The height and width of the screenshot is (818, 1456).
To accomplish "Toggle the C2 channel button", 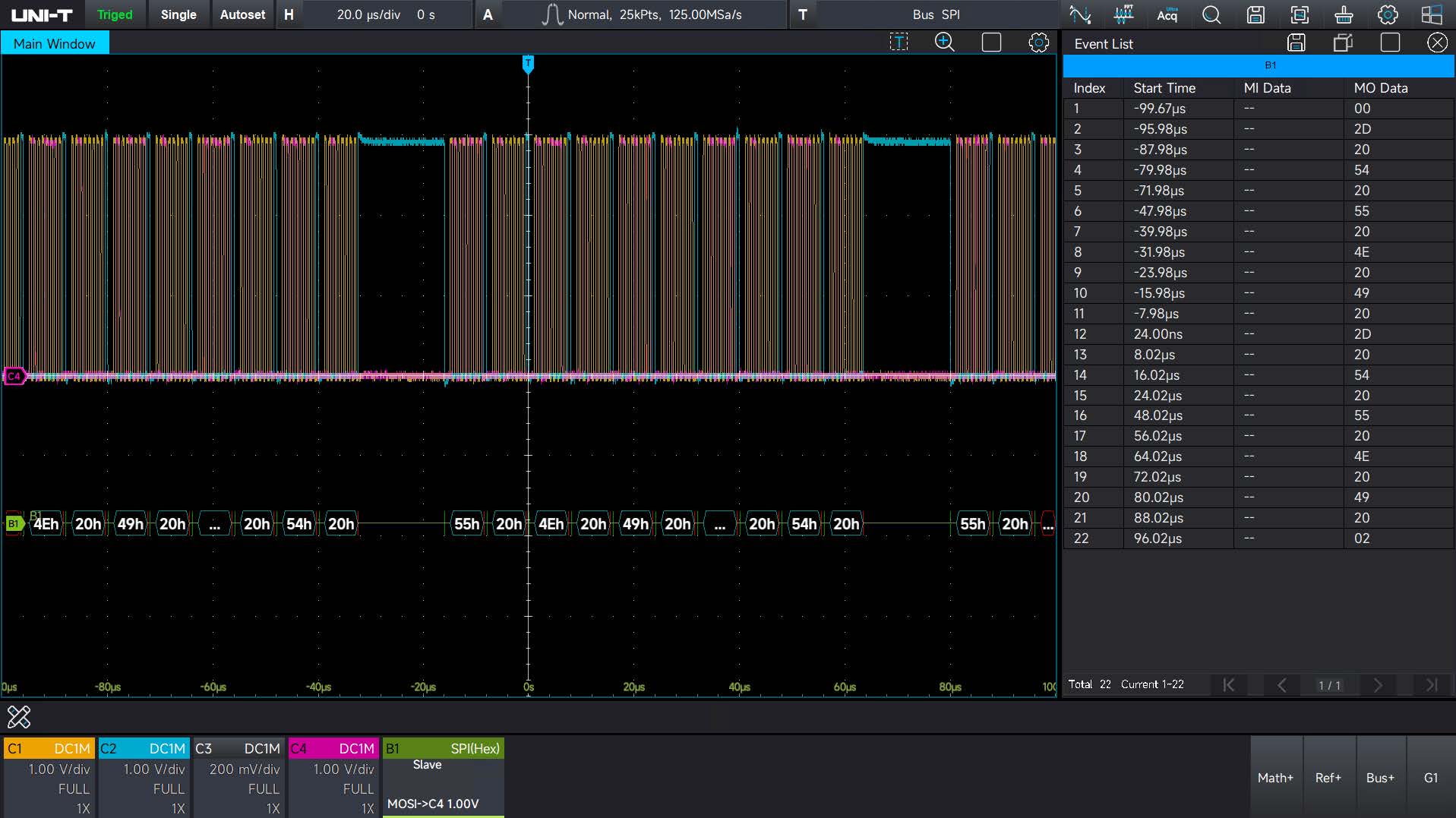I will [144, 748].
